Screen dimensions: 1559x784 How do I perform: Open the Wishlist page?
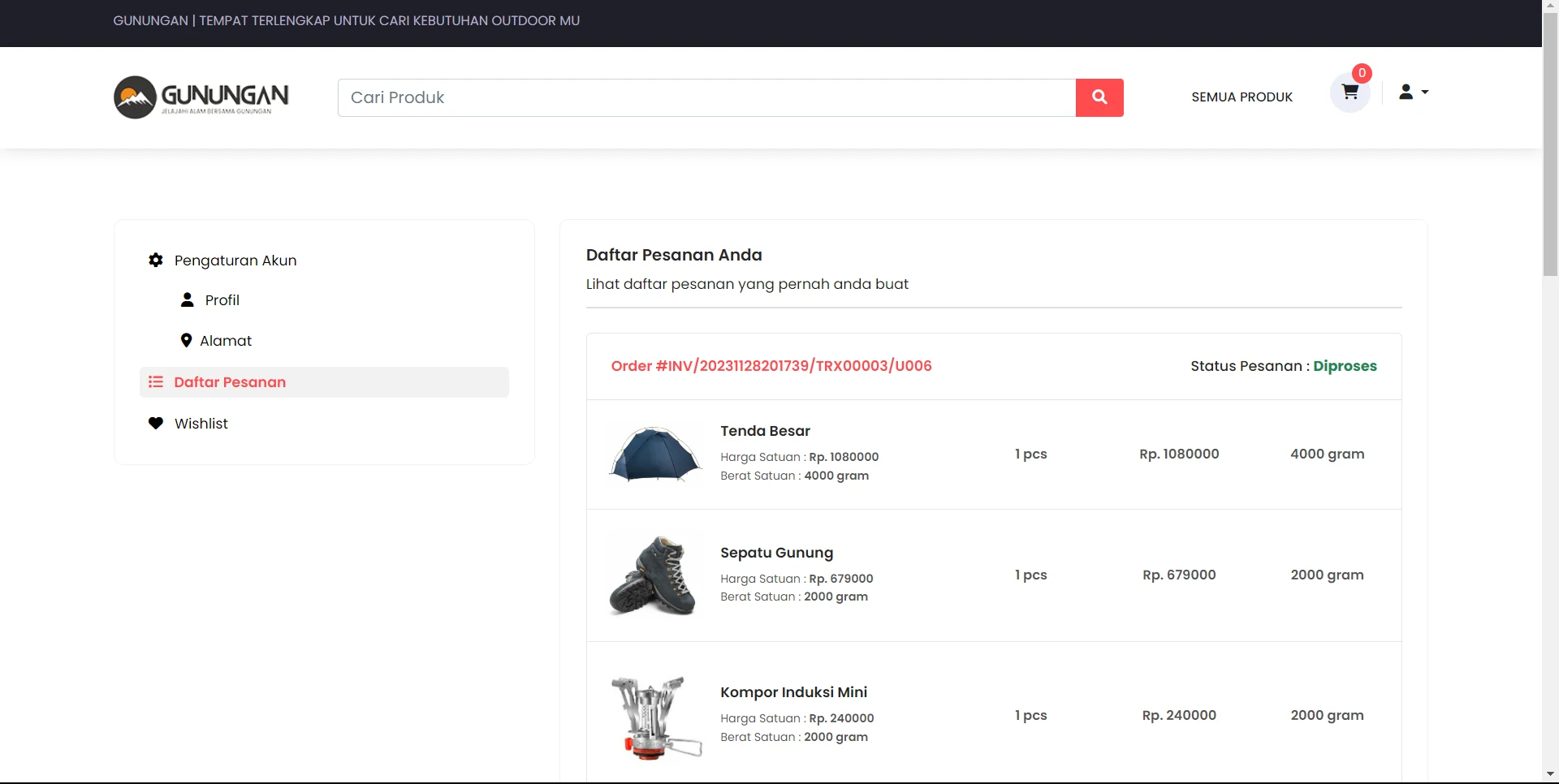click(201, 424)
